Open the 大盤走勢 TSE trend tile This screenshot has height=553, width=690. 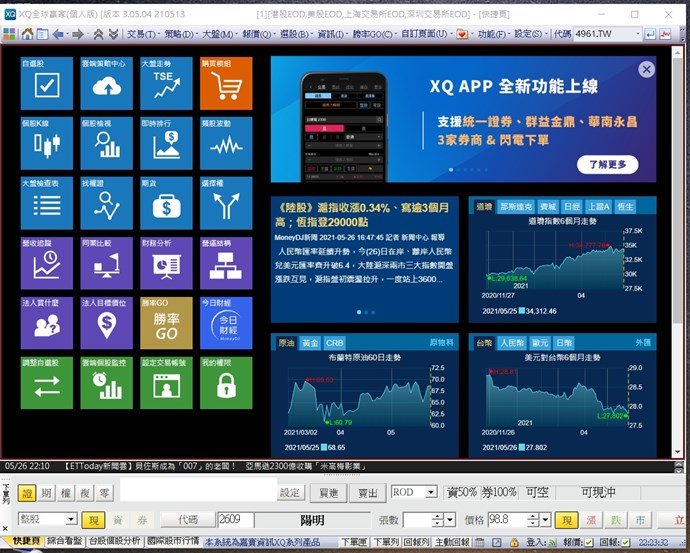coord(166,83)
